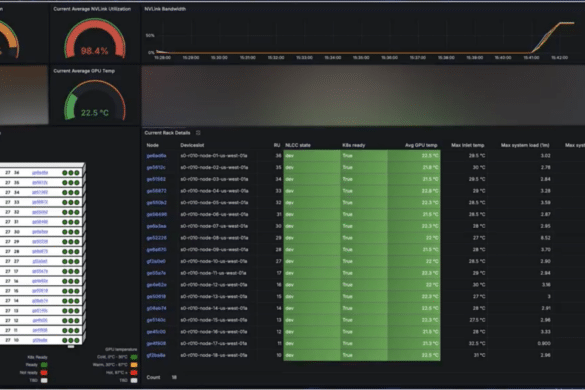
Task: Open node link in the node-18 table row
Action: (x=156, y=355)
